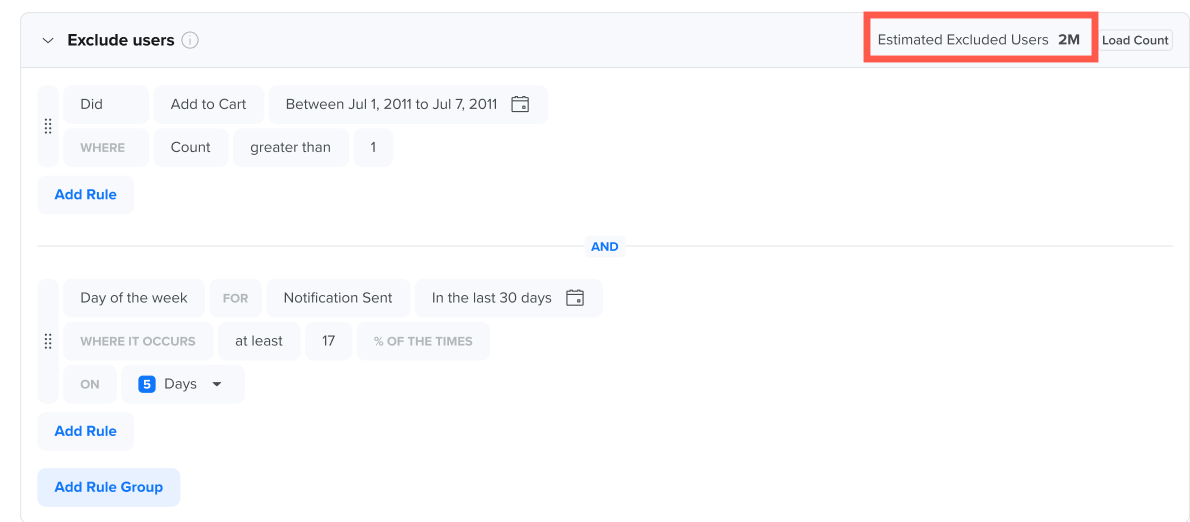Screen dimensions: 1190x522
Task: Click the percentage field showing 17
Action: pos(329,341)
